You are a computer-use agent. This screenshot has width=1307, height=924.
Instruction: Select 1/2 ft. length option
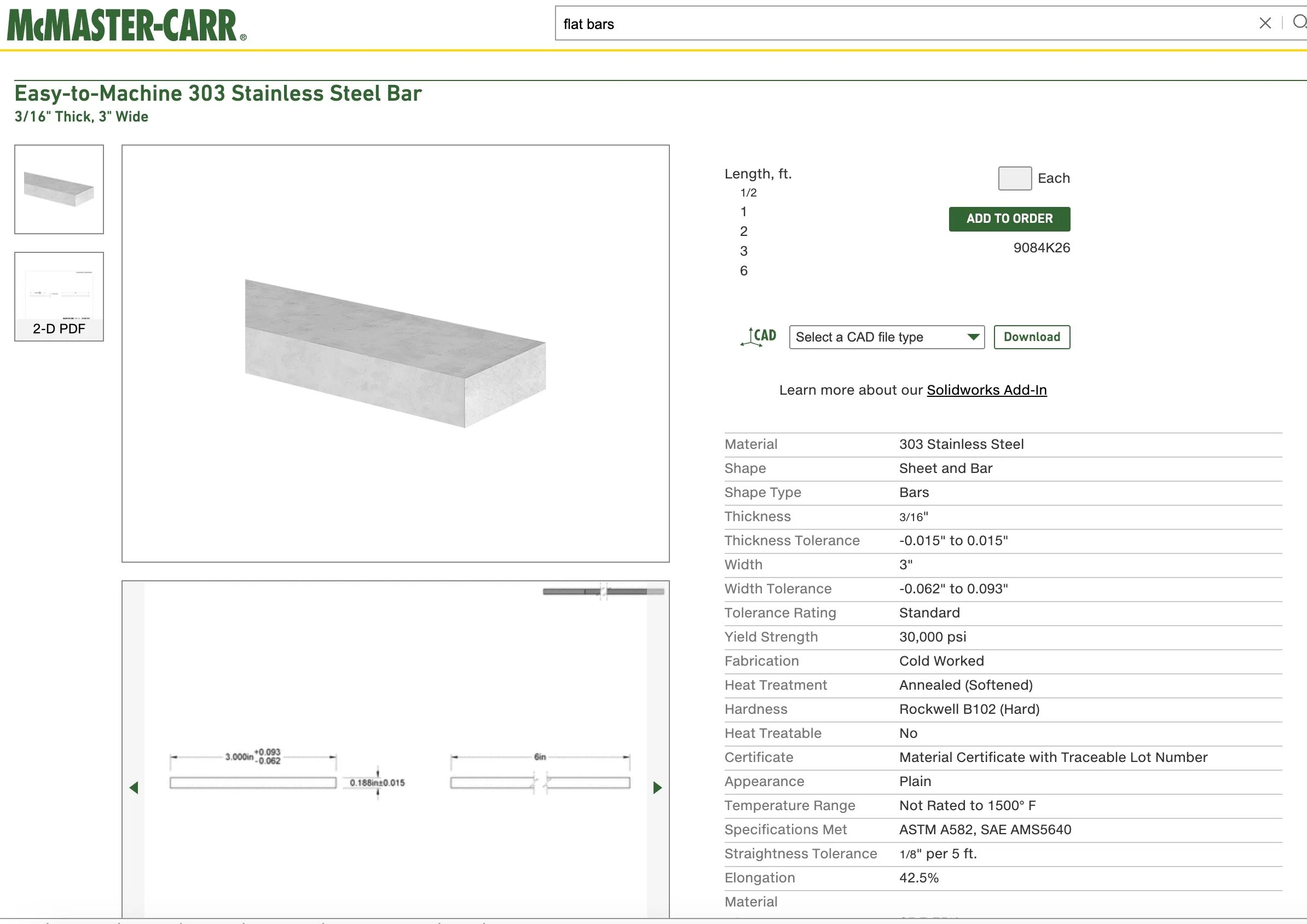click(x=749, y=193)
